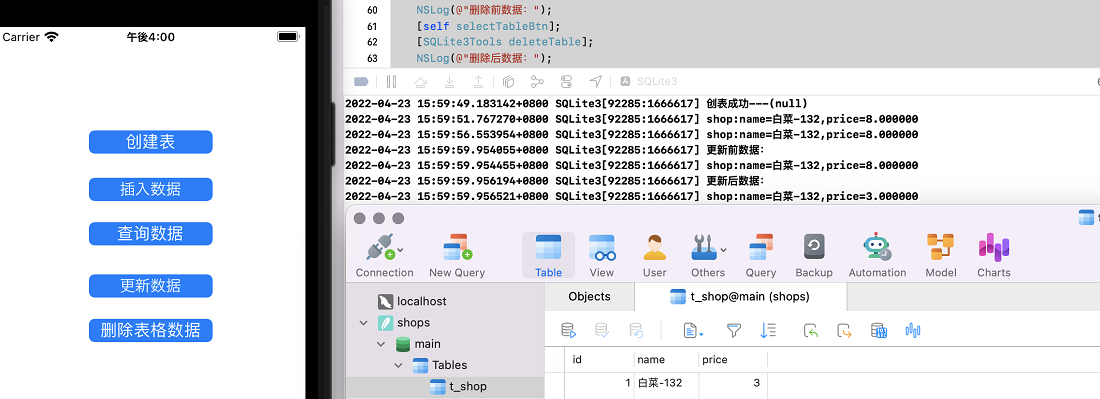1100x399 pixels.
Task: Collapse the Tables tree node
Action: 398,365
